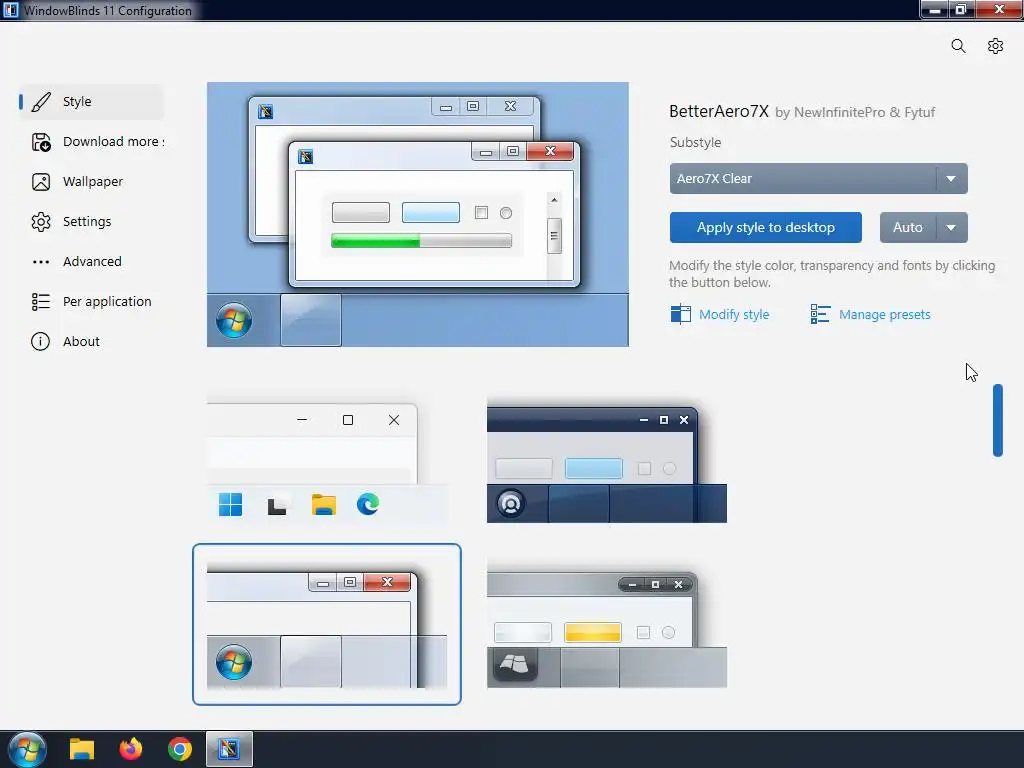This screenshot has width=1024, height=768.
Task: Click the by NewInfinitePro & Fytuf text
Action: (x=855, y=112)
